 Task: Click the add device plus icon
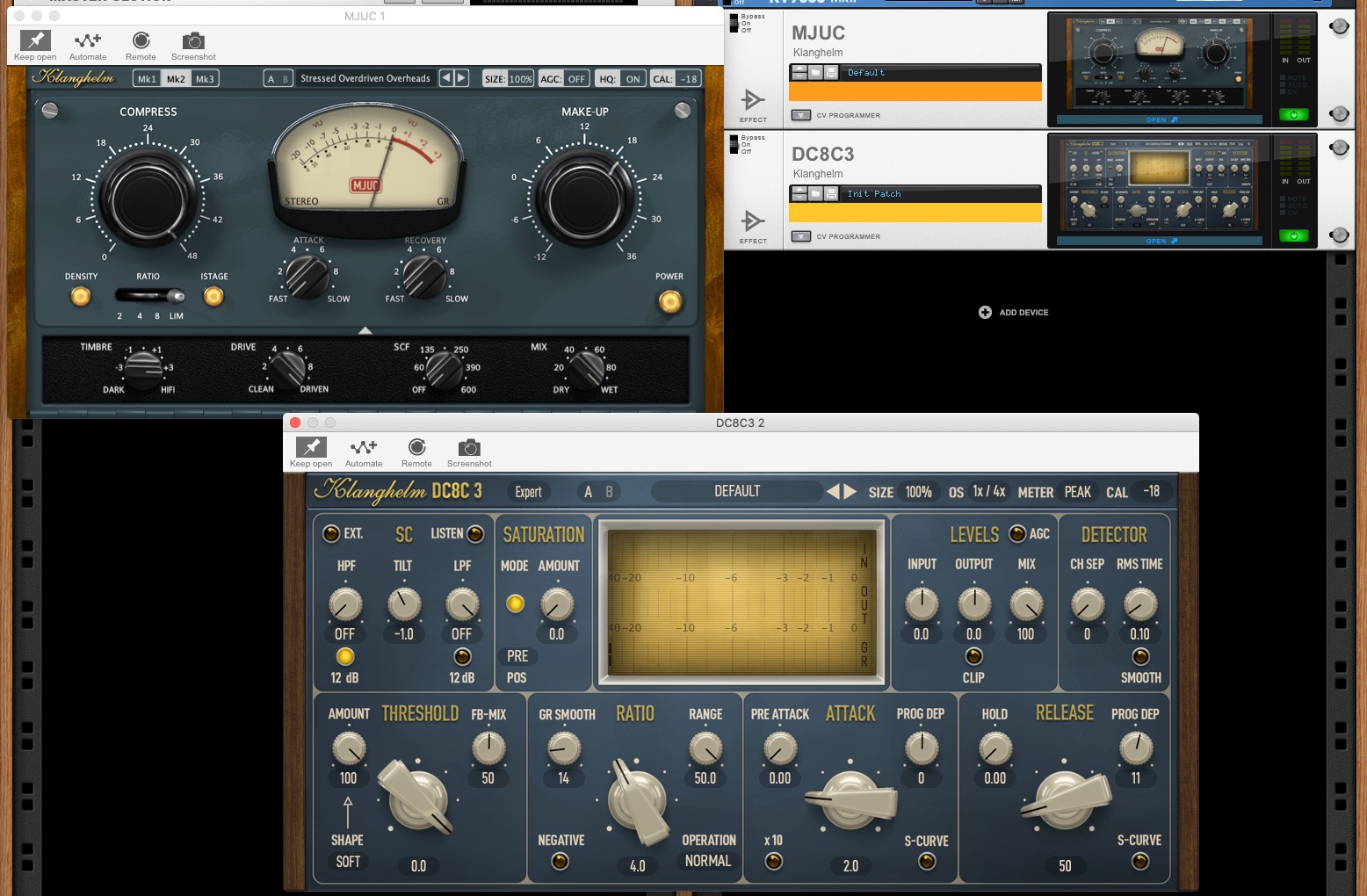tap(985, 312)
